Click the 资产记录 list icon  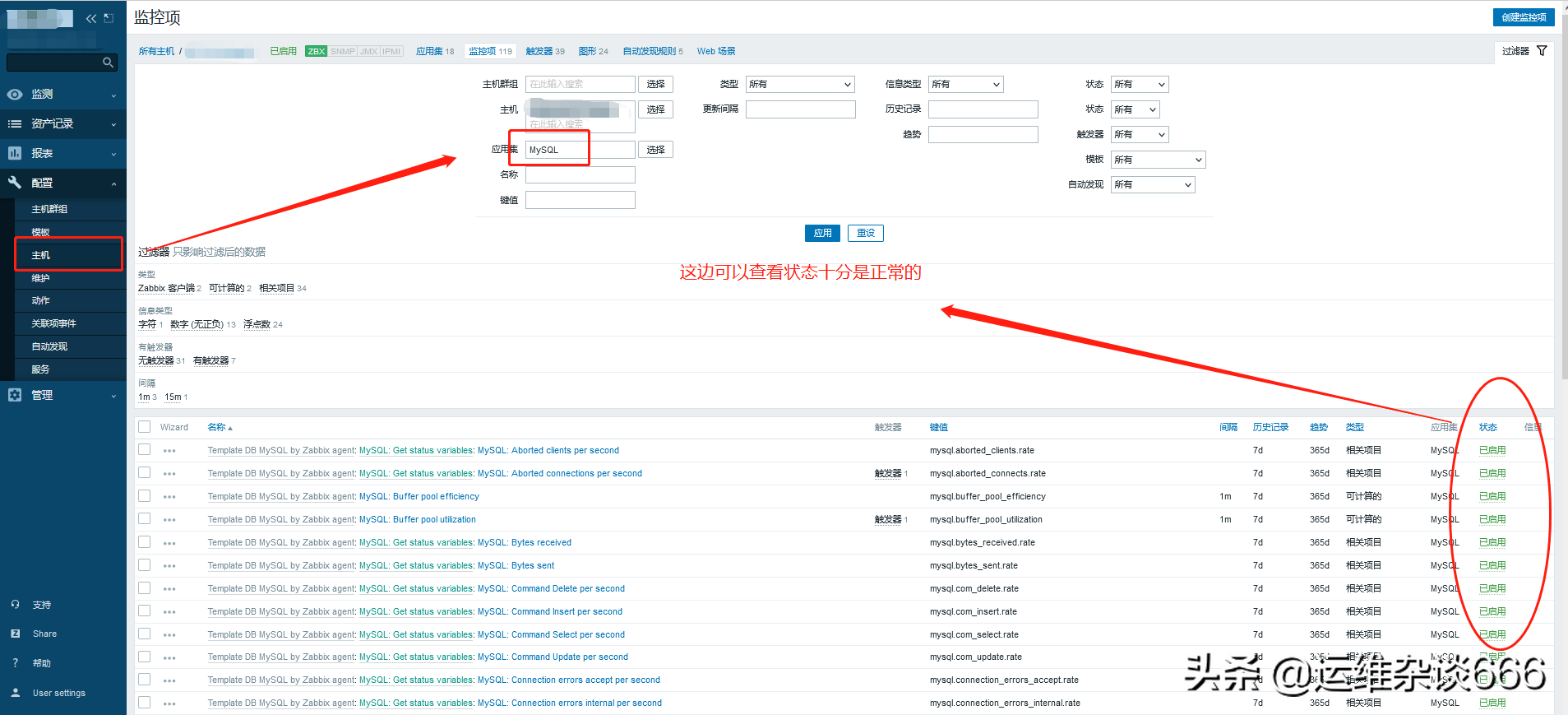15,124
